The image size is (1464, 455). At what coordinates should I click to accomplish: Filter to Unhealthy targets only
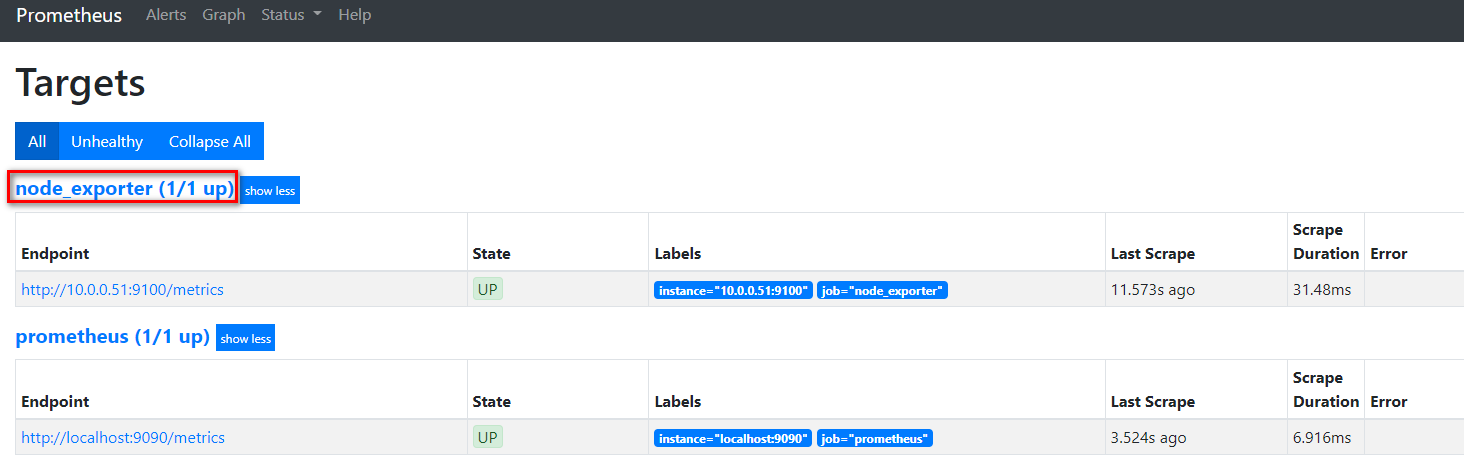[x=107, y=141]
